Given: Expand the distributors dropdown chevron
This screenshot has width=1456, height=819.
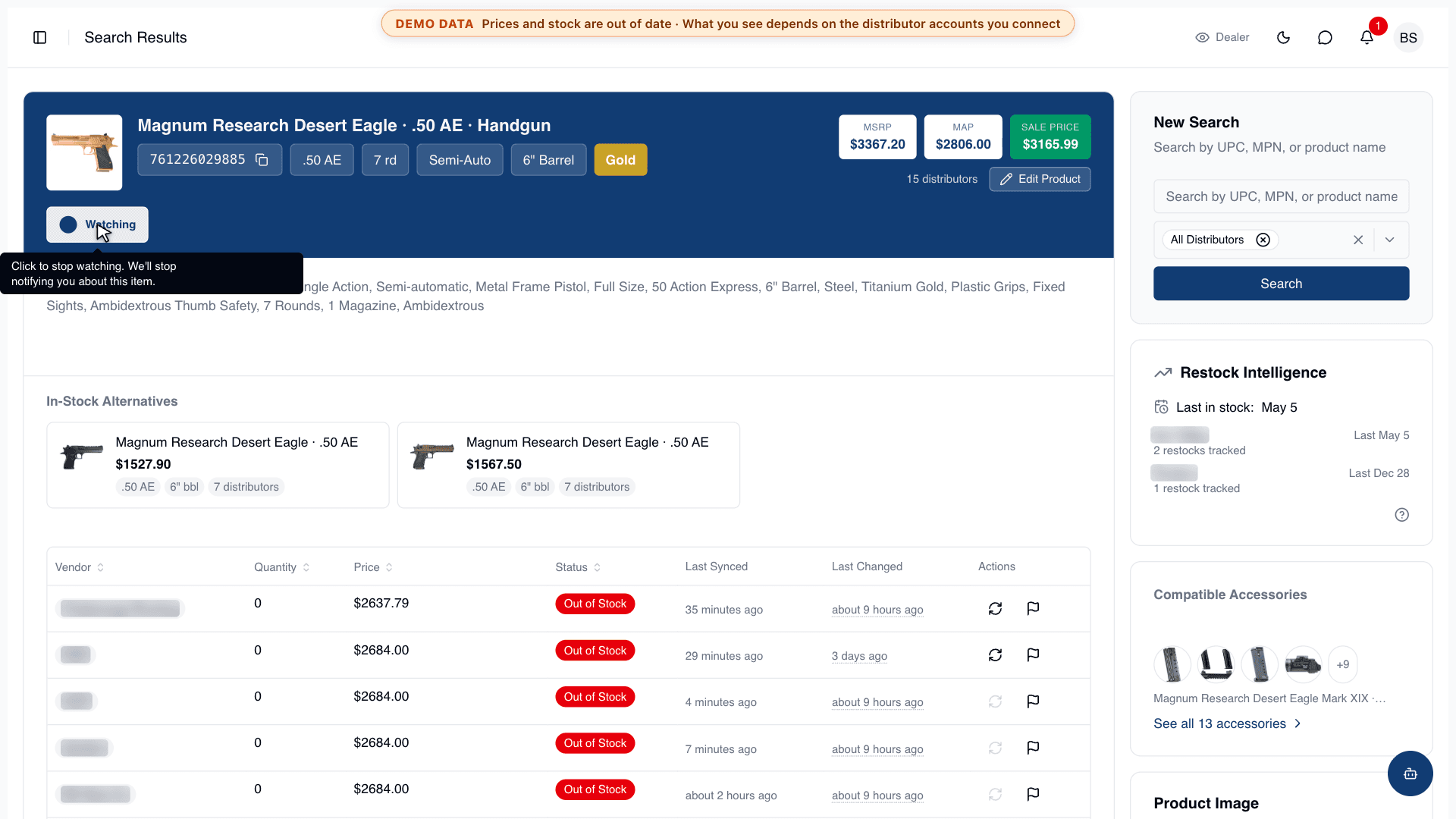Looking at the screenshot, I should (1389, 240).
